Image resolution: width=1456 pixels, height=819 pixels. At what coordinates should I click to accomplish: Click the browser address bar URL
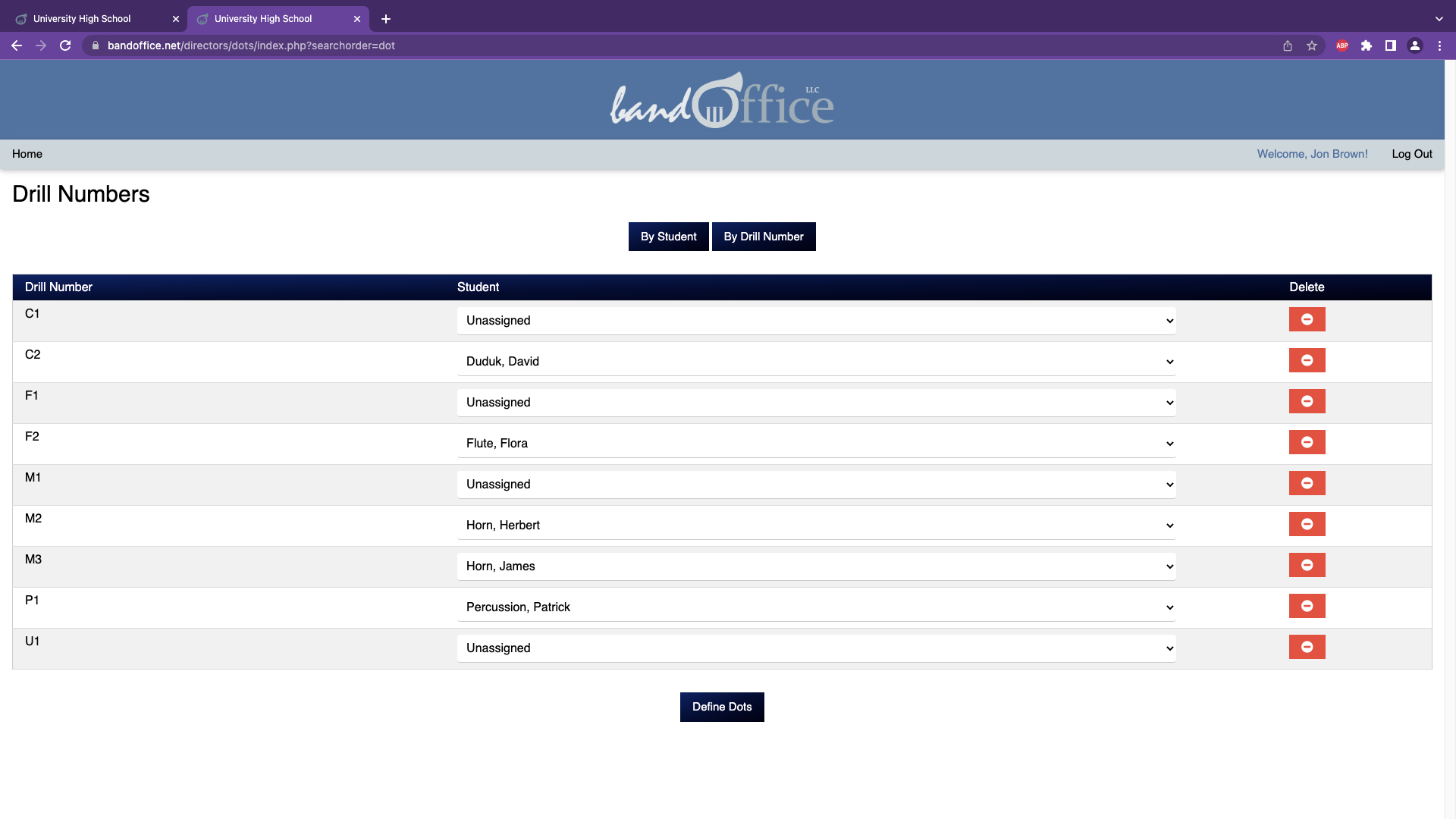click(x=251, y=45)
